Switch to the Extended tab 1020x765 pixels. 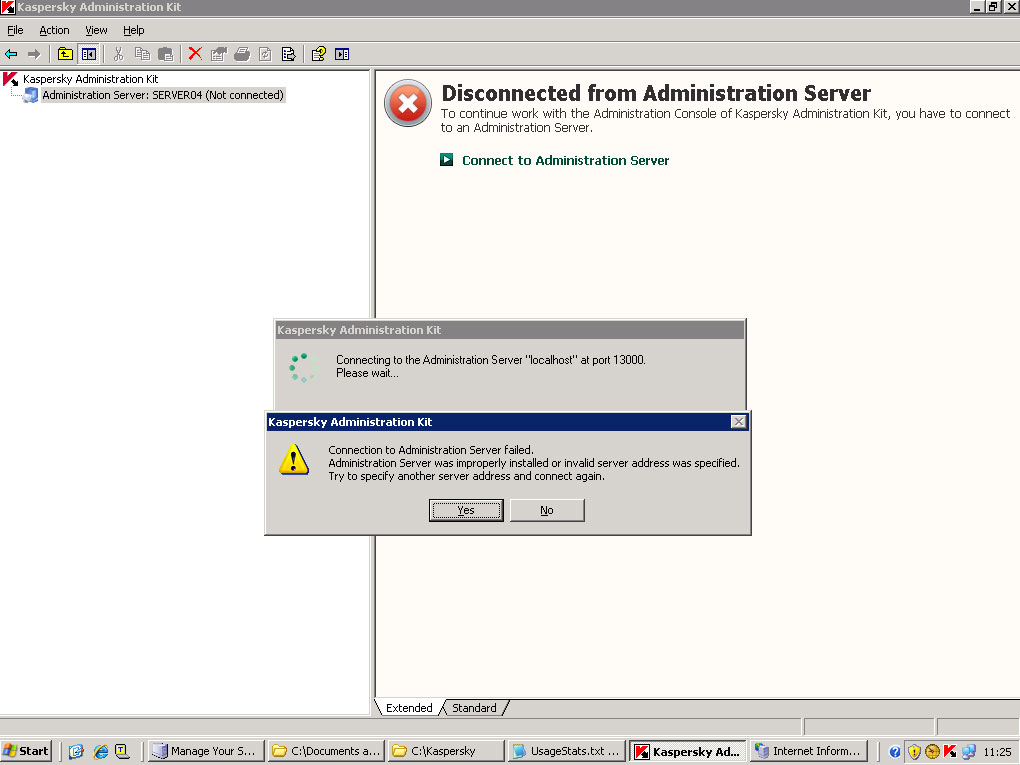(x=409, y=708)
